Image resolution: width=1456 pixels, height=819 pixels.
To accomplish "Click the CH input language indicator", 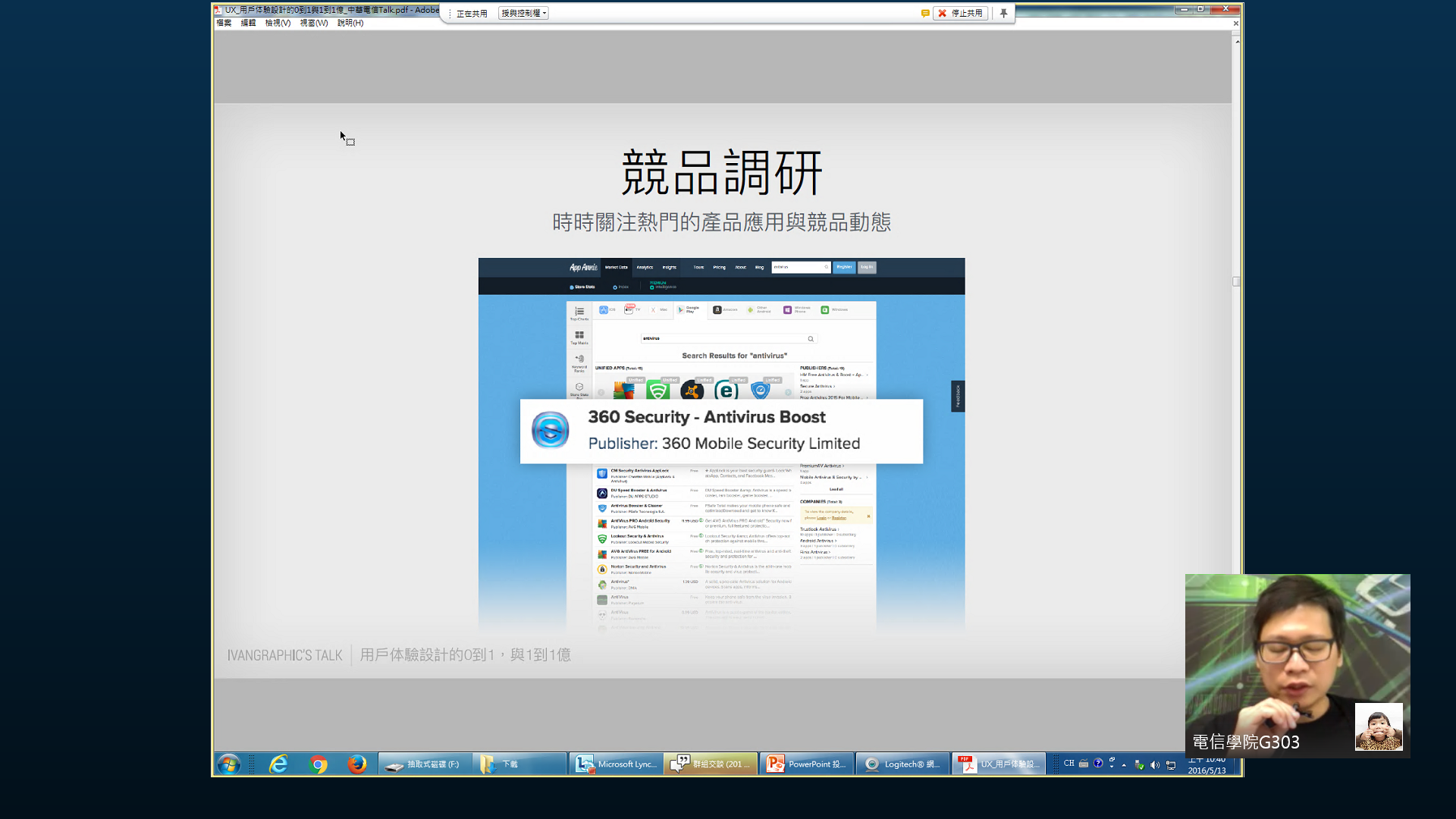I will [x=1068, y=764].
